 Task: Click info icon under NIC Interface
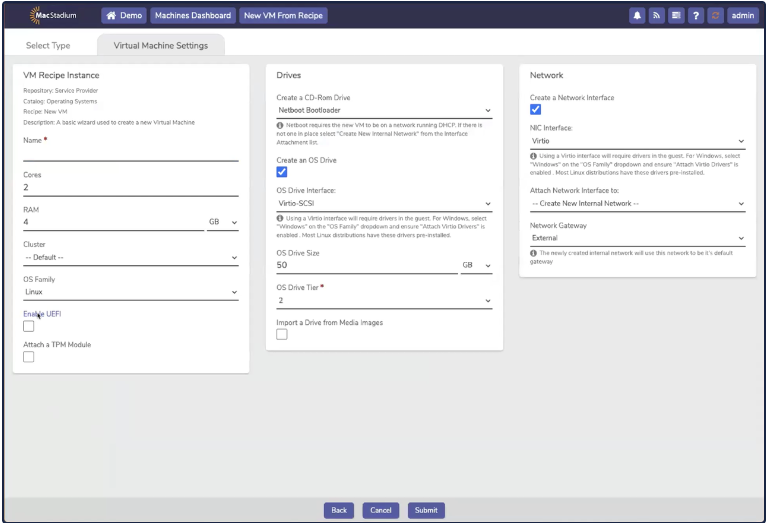(533, 155)
